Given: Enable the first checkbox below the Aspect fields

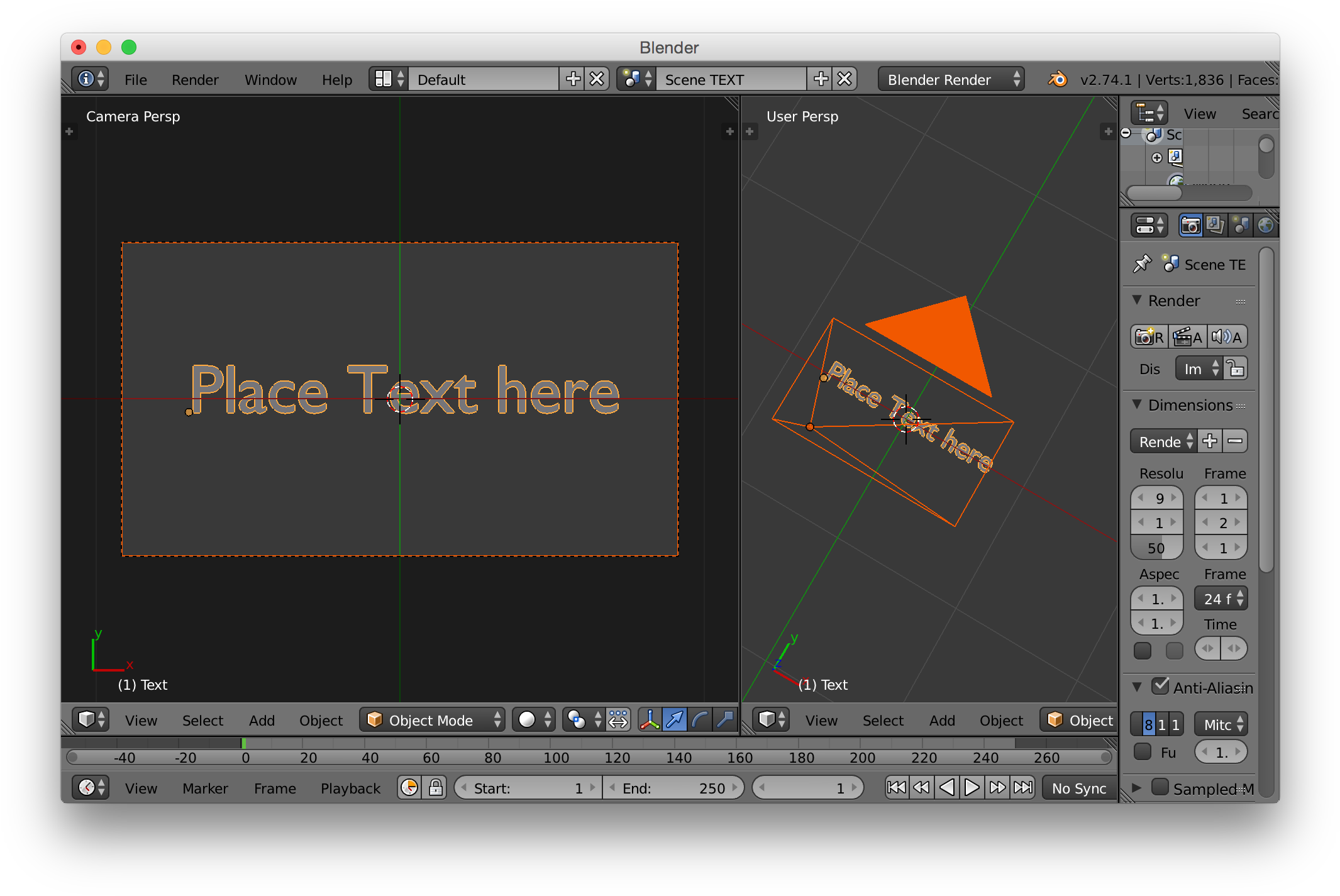Looking at the screenshot, I should 1143,650.
